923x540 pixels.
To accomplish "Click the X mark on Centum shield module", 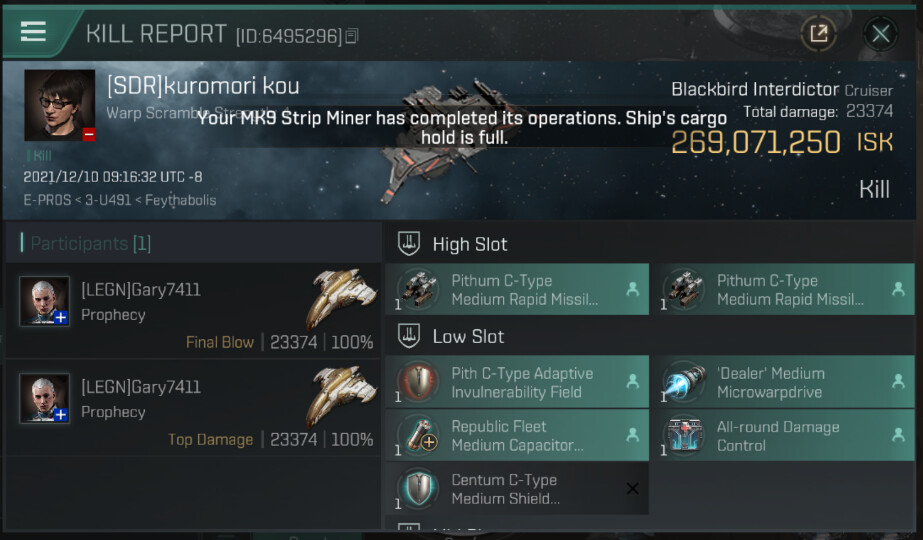I will (632, 488).
